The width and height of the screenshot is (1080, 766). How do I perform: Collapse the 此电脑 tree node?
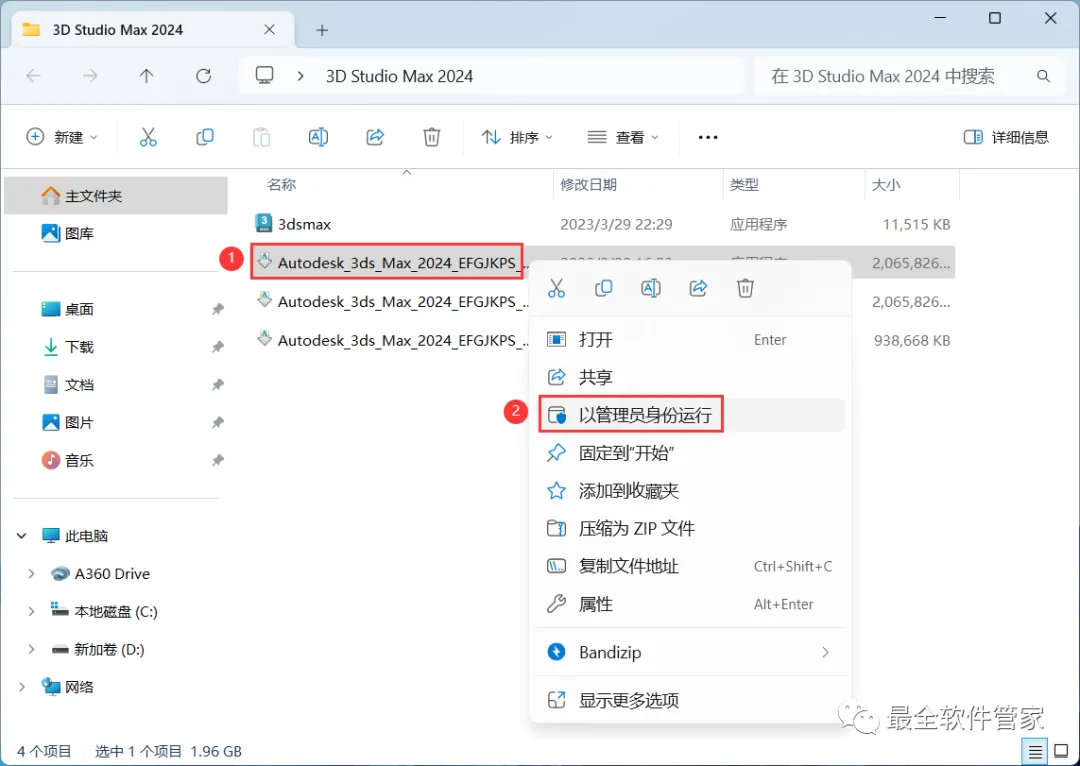[21, 536]
